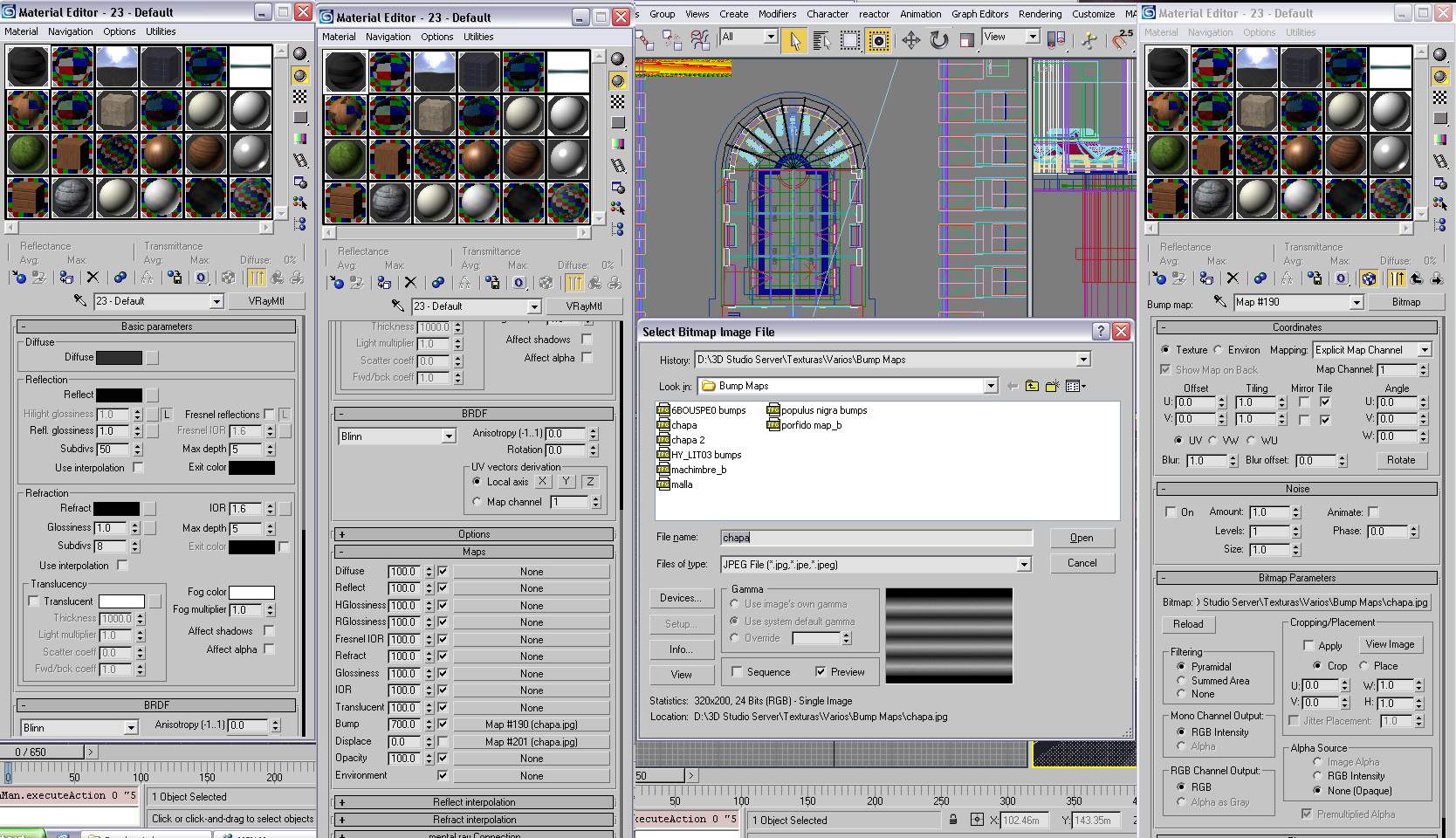Create a new folder in the bitmap dialog
The height and width of the screenshot is (838, 1456).
pyautogui.click(x=1052, y=386)
